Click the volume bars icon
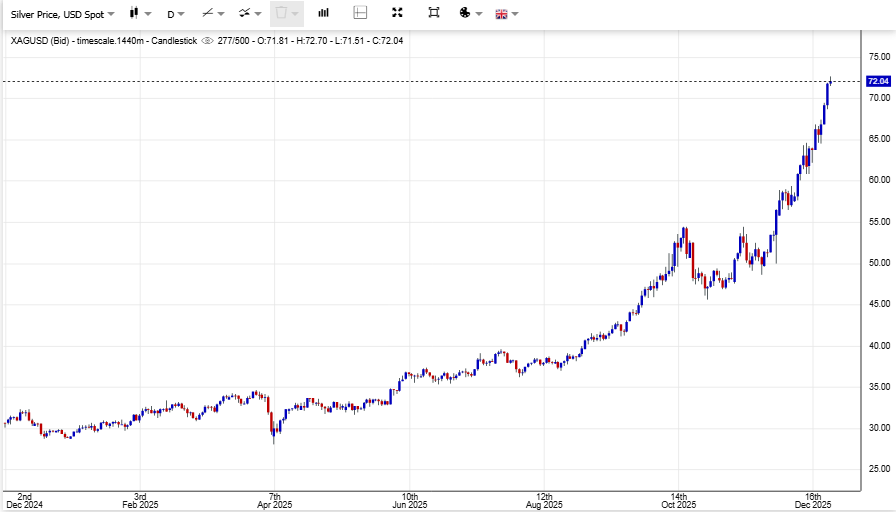Screen dimensions: 896x512 click(323, 13)
